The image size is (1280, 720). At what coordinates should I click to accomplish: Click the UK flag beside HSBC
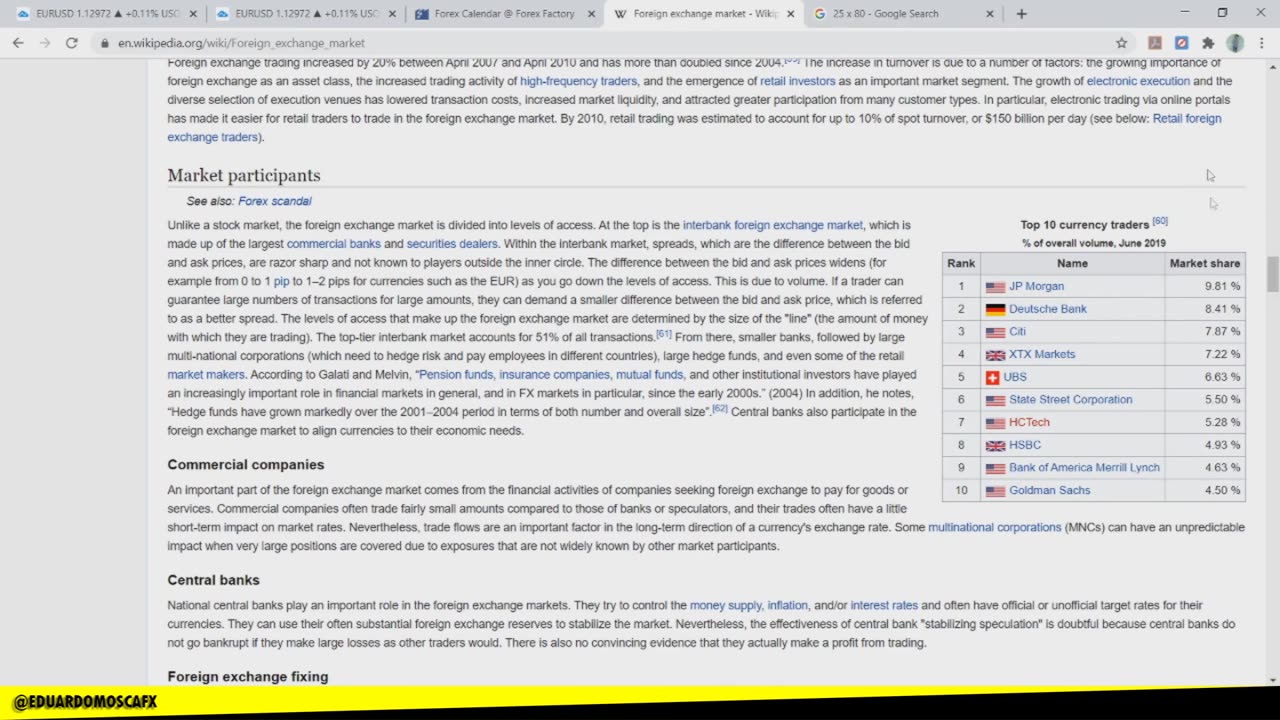point(995,446)
